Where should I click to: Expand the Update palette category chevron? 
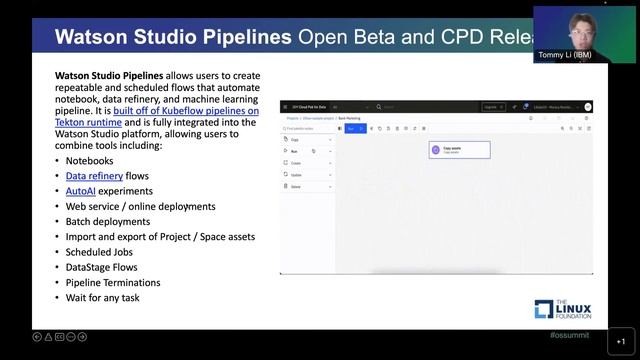pos(330,175)
